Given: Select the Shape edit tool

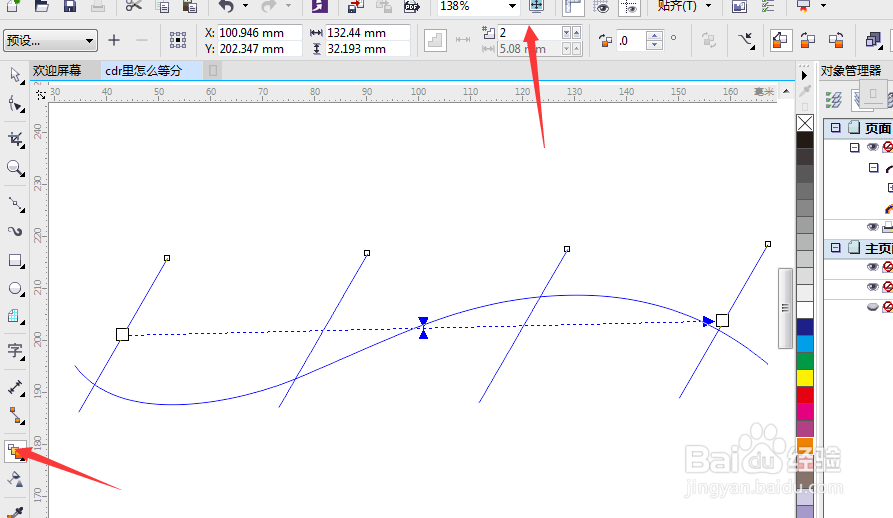Looking at the screenshot, I should tap(15, 105).
